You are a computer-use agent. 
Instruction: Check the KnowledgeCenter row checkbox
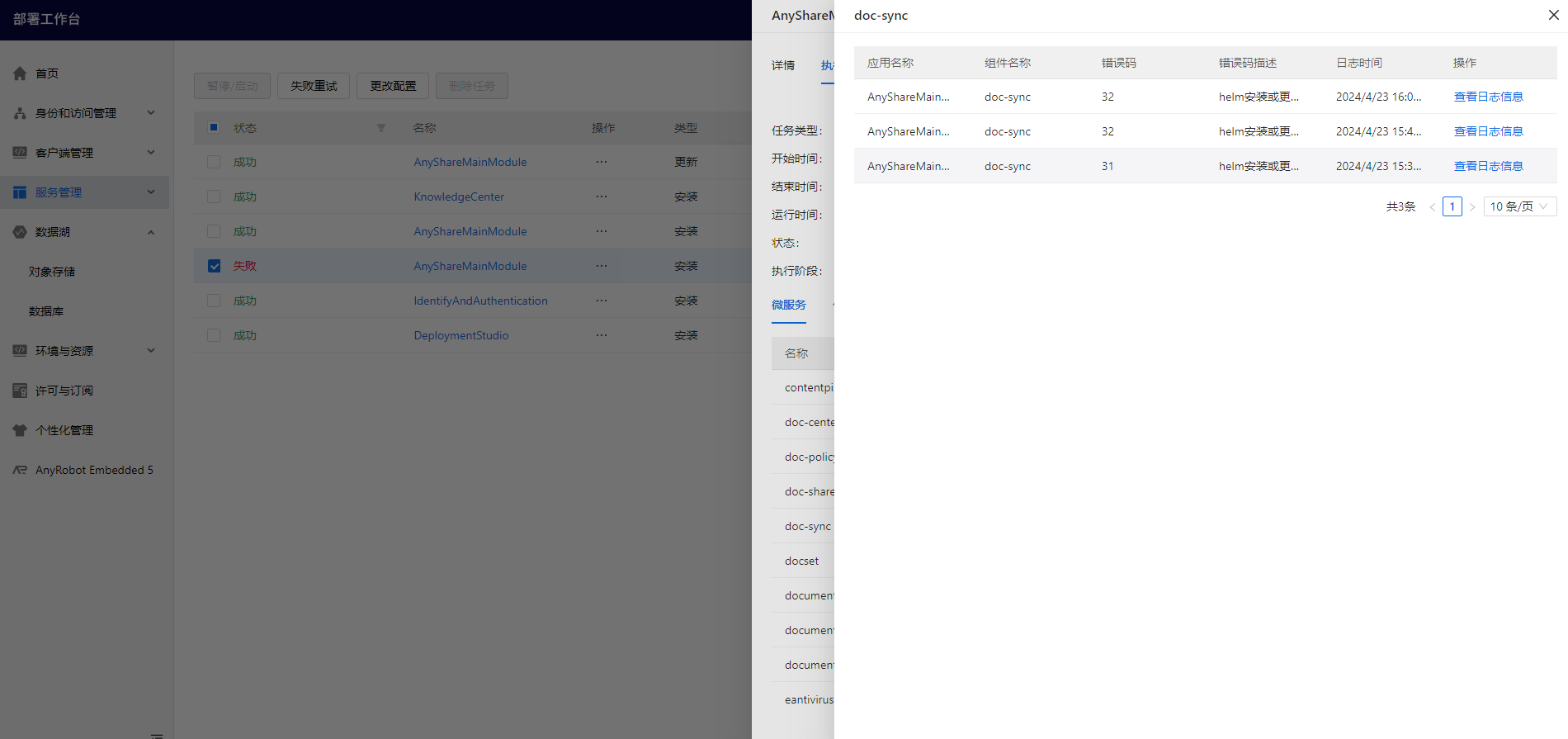tap(214, 197)
